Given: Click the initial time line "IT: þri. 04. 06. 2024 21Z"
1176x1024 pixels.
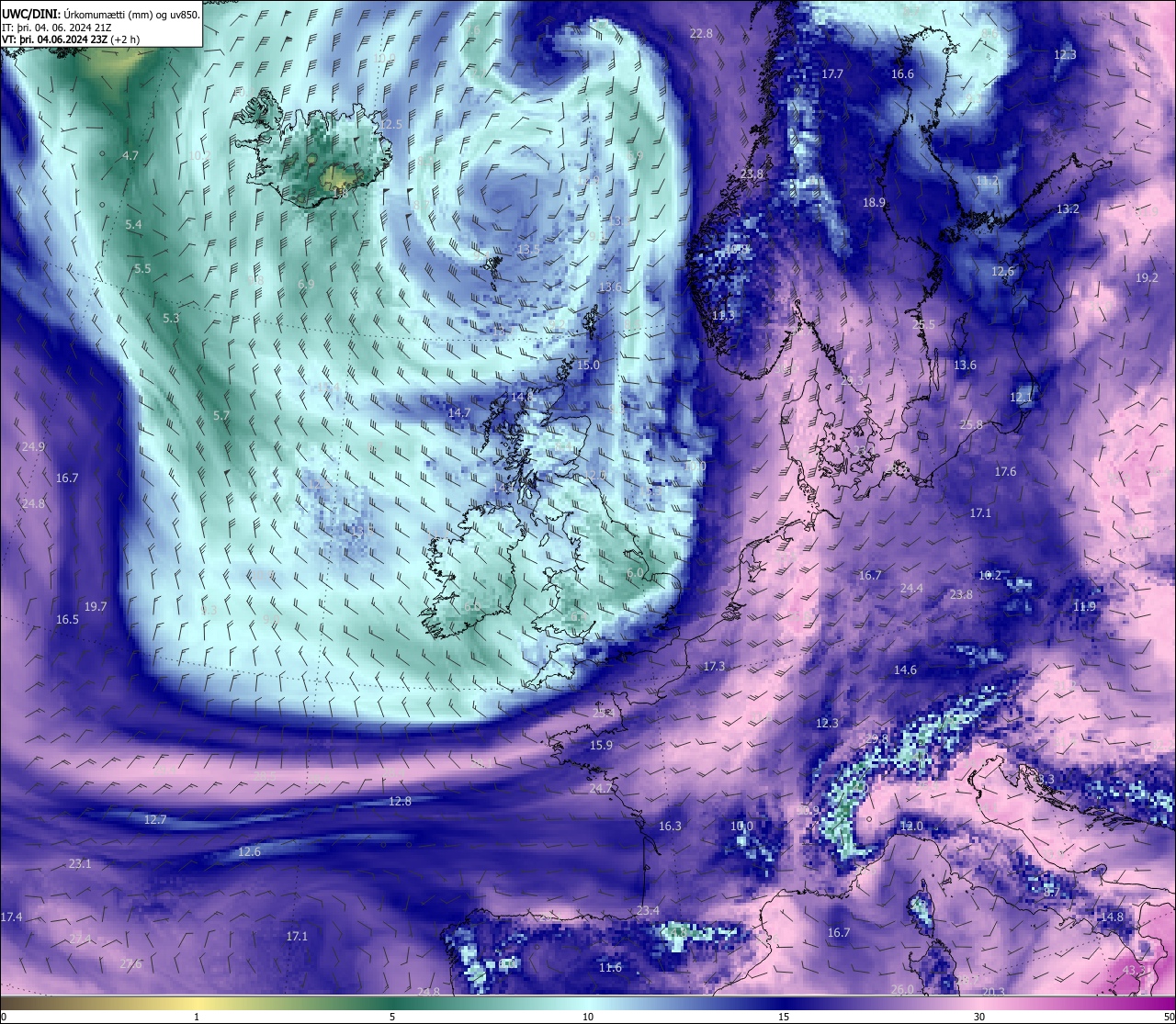Looking at the screenshot, I should (57, 28).
